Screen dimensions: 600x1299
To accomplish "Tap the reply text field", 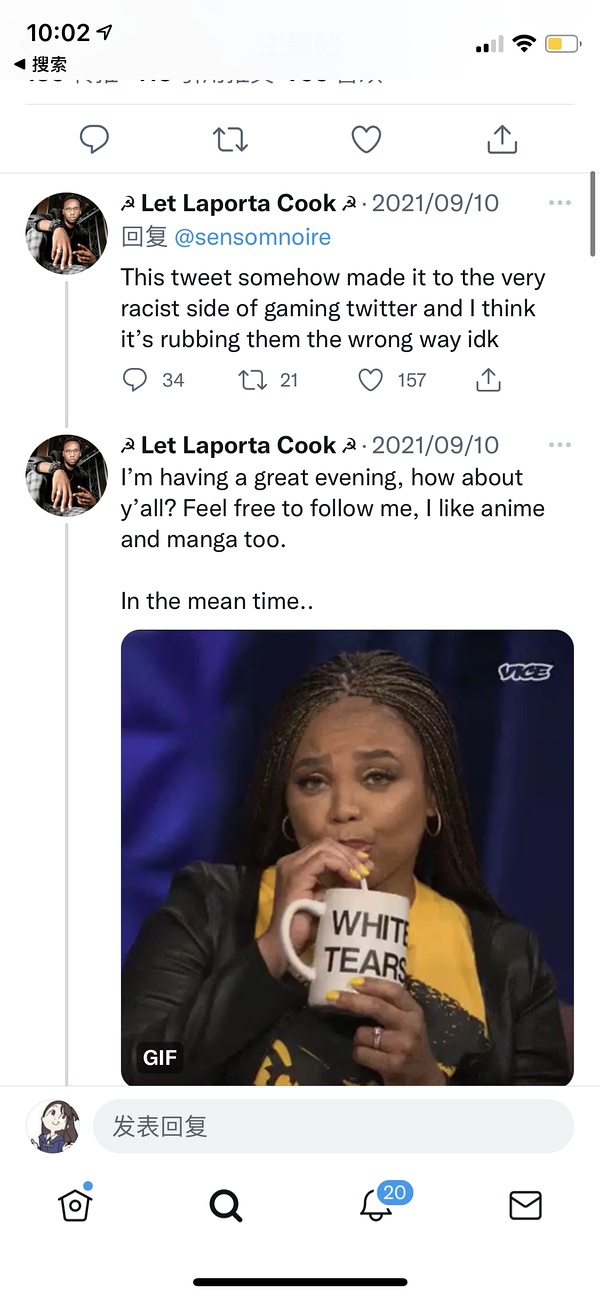I will pos(333,1126).
